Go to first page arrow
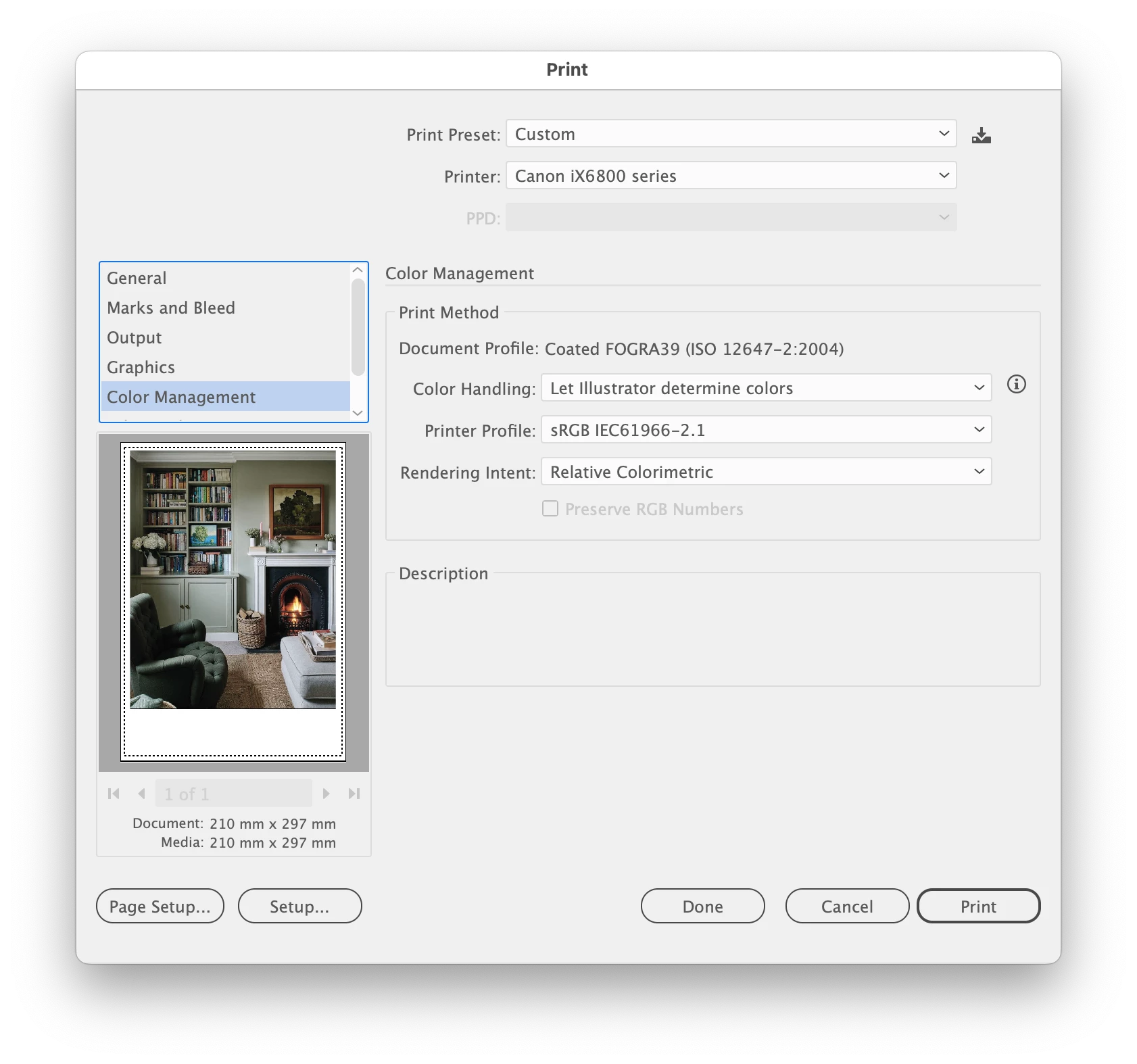 [114, 794]
